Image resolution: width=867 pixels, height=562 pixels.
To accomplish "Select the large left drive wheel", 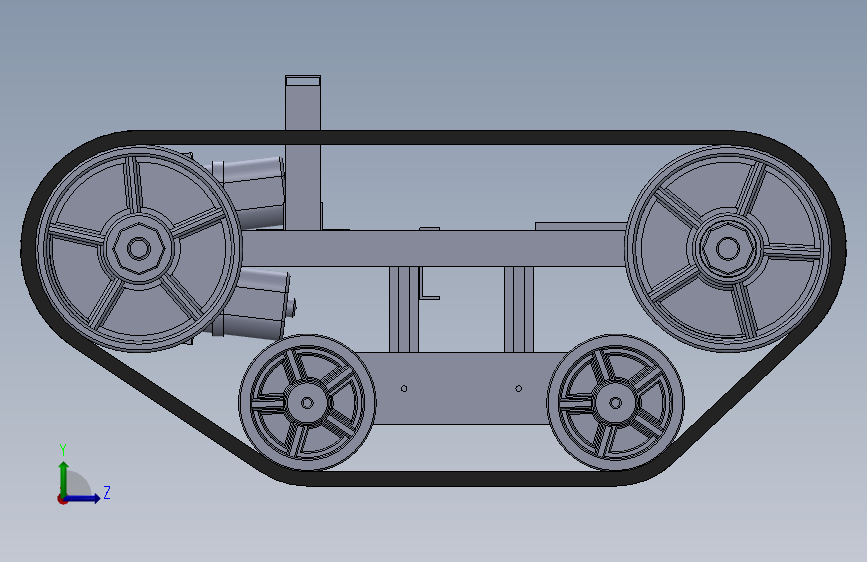I will pos(139,248).
